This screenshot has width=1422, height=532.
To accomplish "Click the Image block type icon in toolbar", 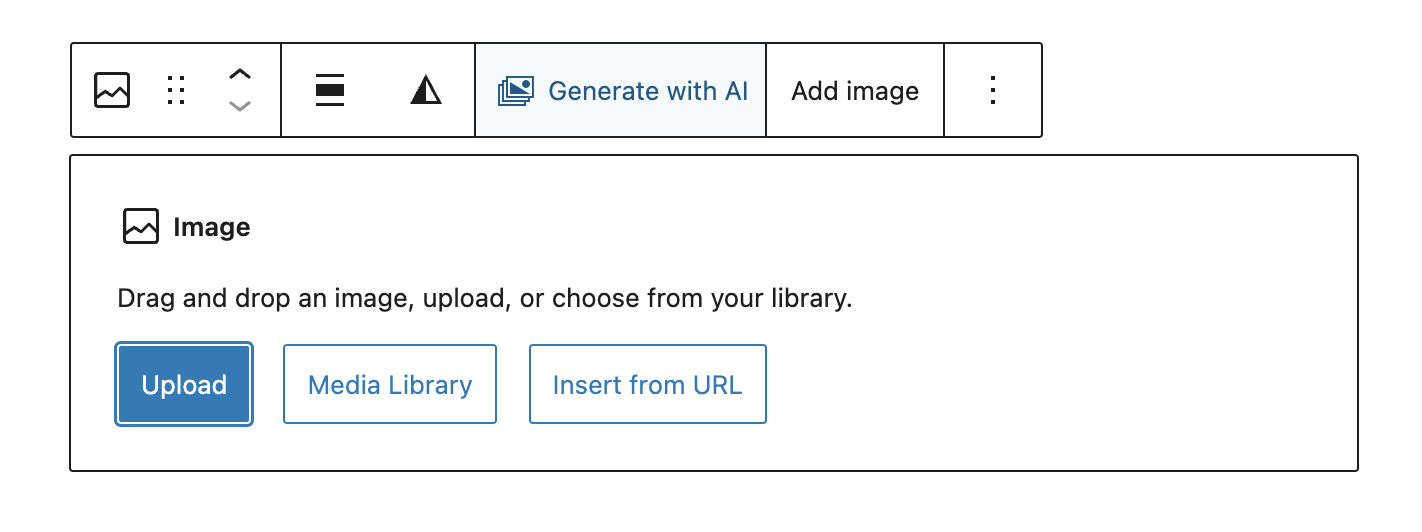I will coord(112,90).
